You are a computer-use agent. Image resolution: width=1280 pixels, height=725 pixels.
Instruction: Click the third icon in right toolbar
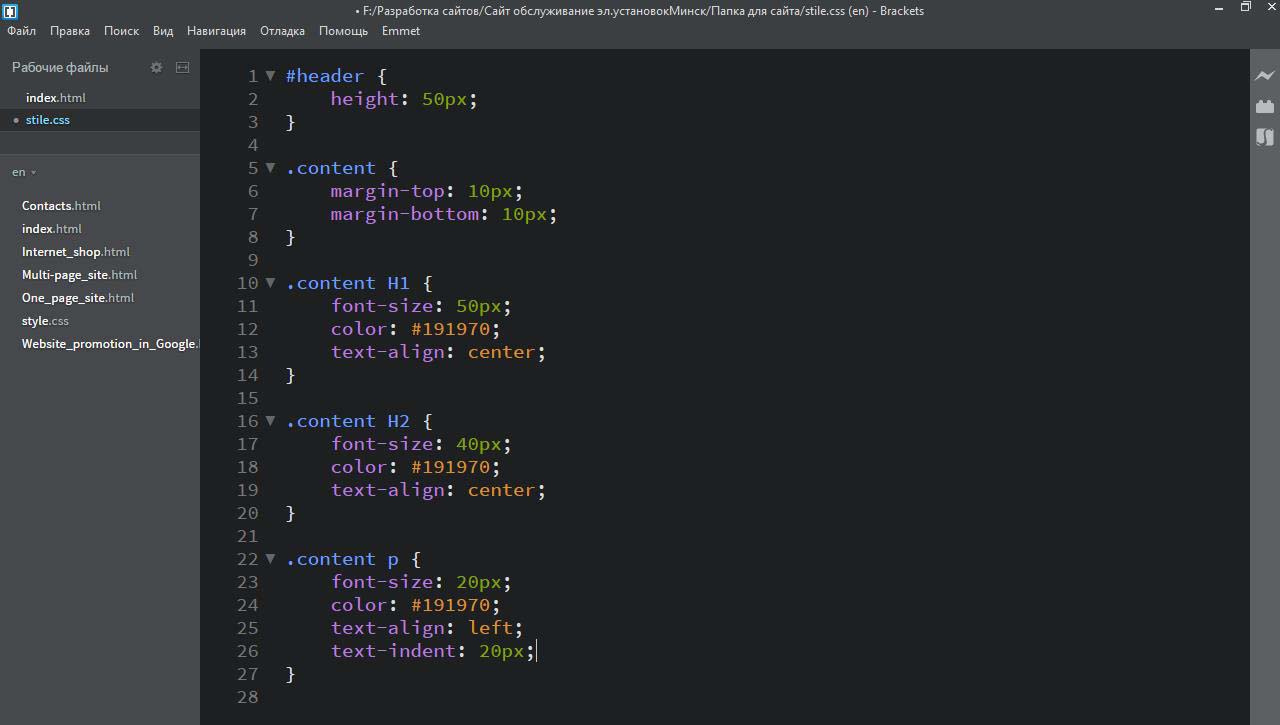(1265, 137)
